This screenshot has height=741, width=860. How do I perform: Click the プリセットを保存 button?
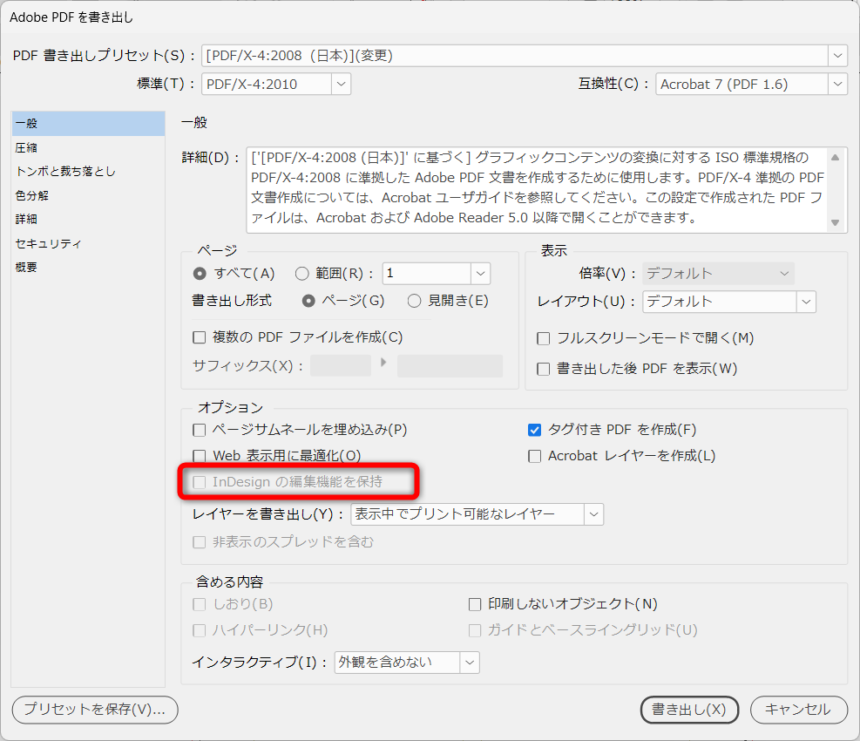[x=94, y=710]
